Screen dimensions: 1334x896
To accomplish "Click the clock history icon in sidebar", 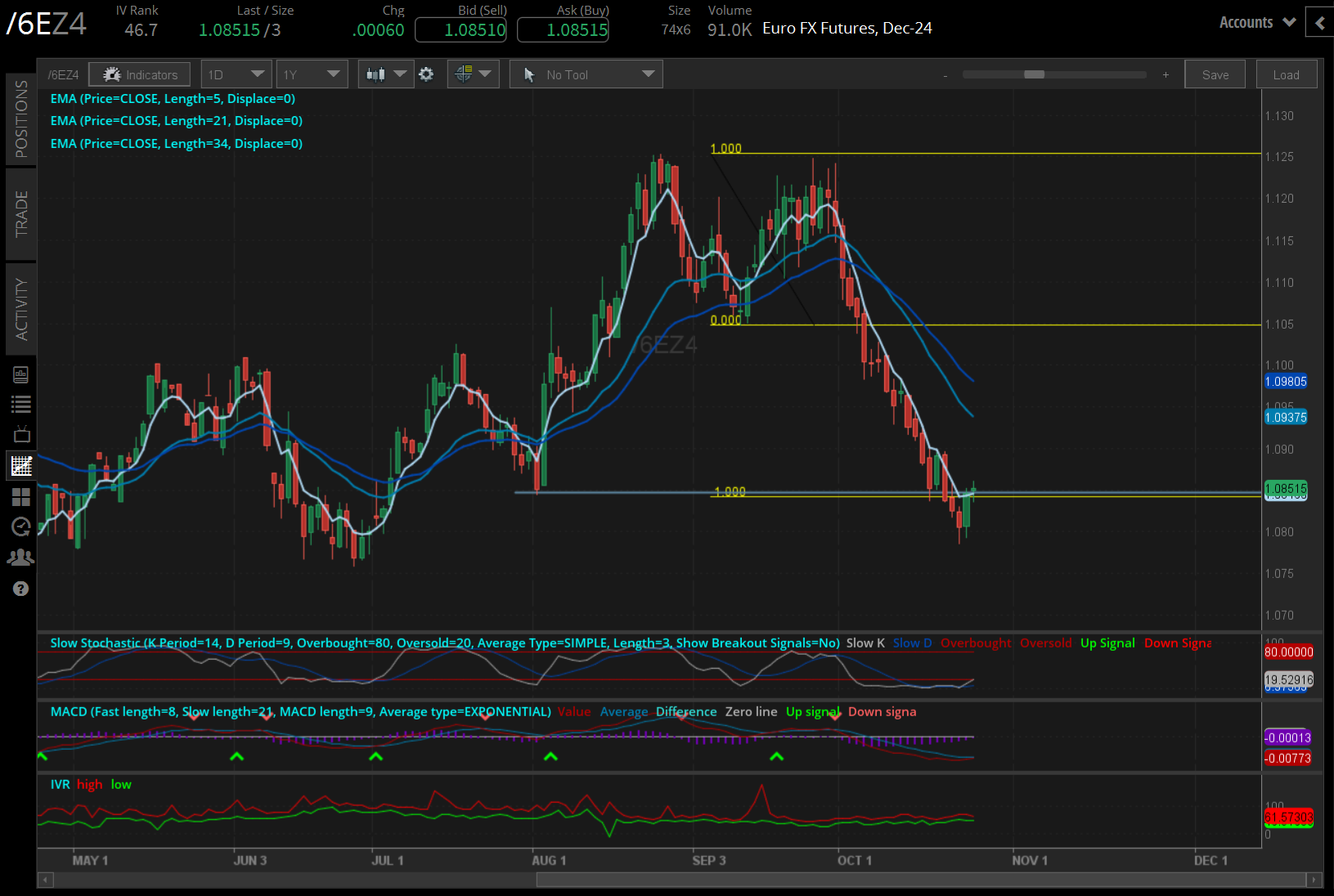I will [x=21, y=526].
